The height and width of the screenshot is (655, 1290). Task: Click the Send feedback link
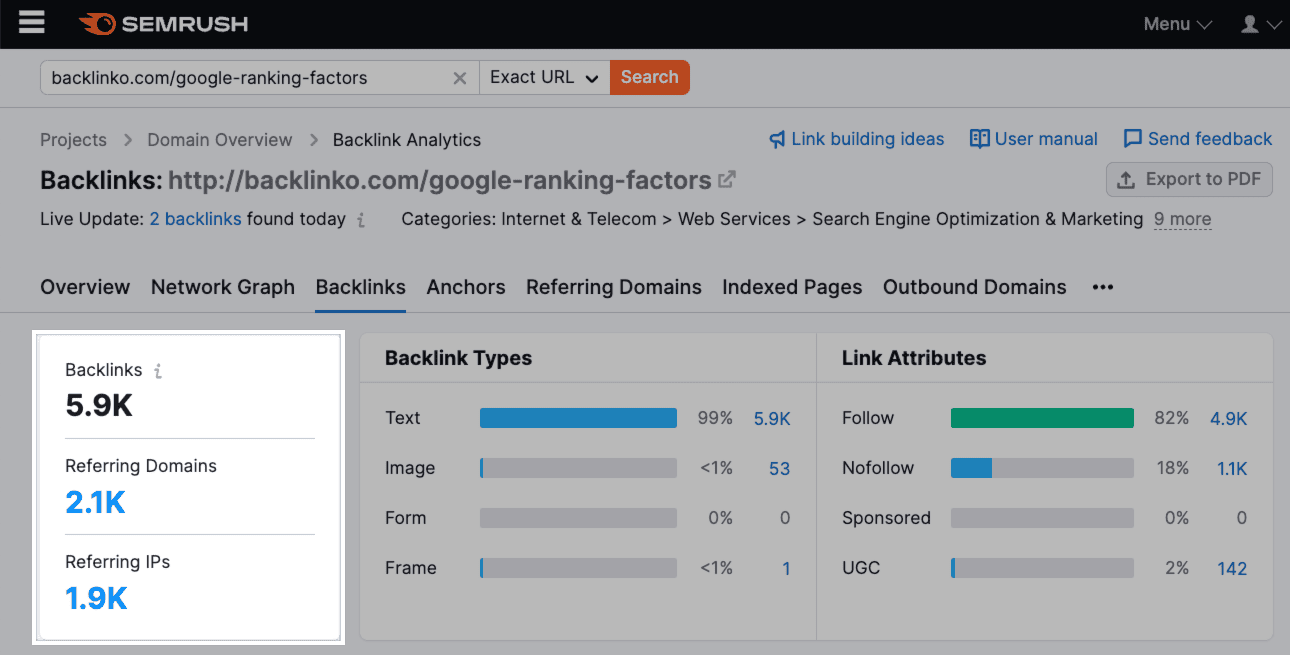click(1198, 139)
